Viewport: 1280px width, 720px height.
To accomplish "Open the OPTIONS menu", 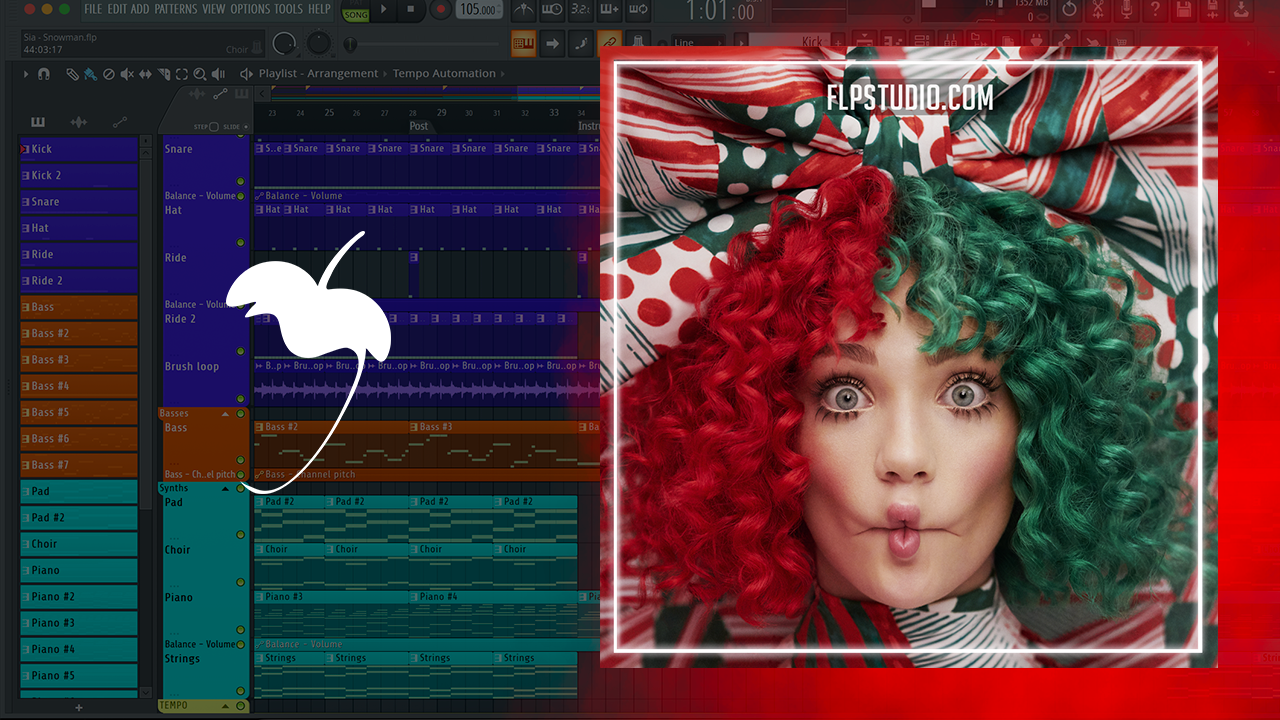I will 250,9.
